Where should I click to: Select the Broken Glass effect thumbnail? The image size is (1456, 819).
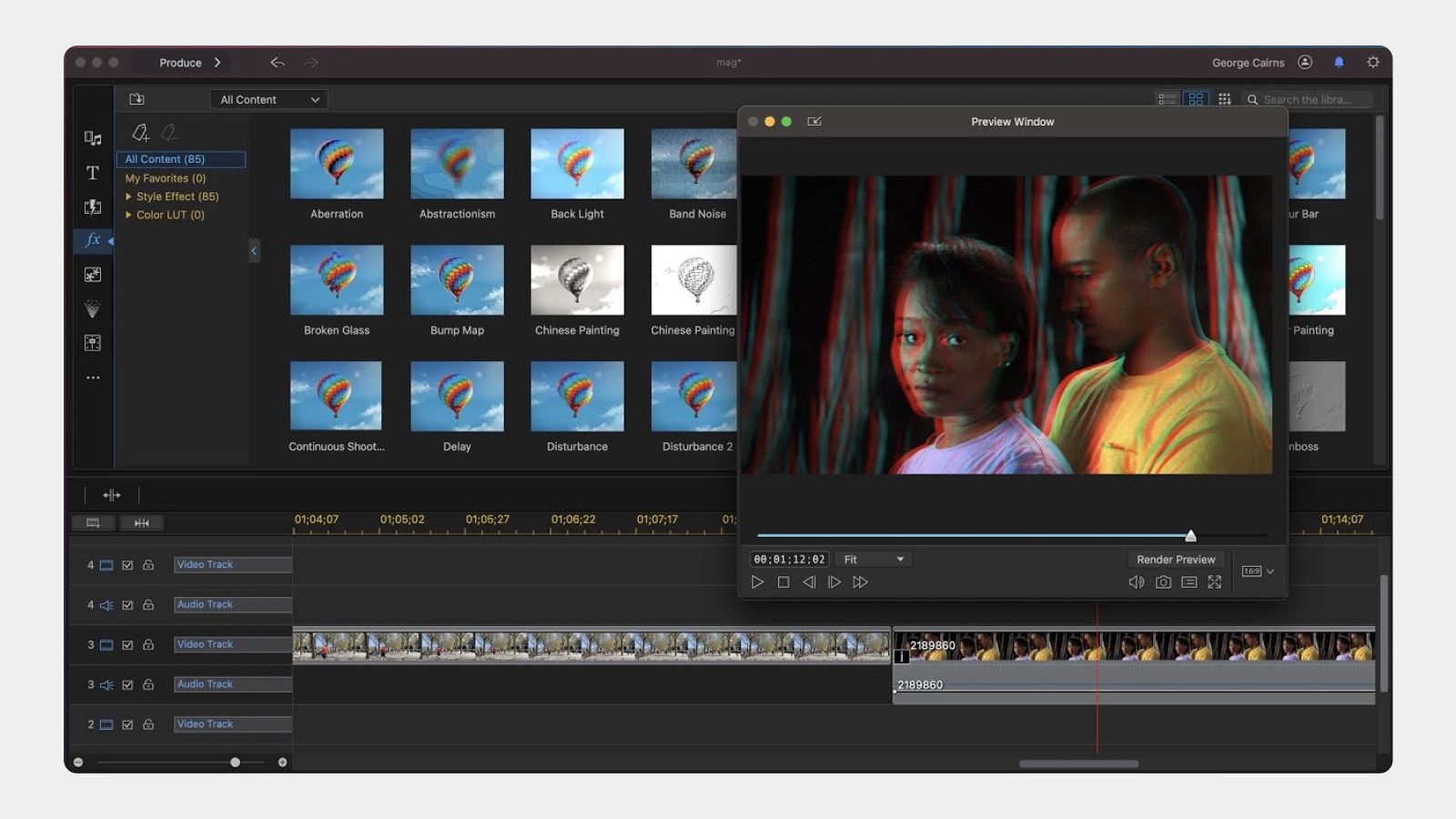click(x=337, y=280)
